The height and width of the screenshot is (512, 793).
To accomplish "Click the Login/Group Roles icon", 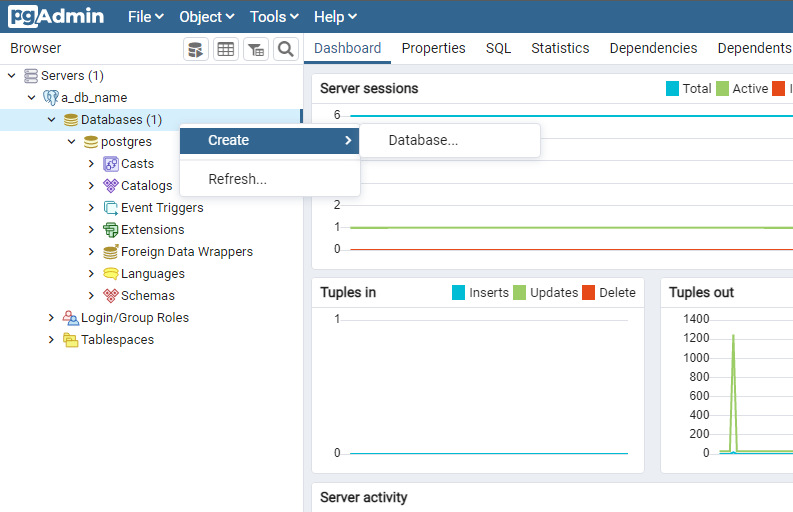I will click(x=71, y=318).
